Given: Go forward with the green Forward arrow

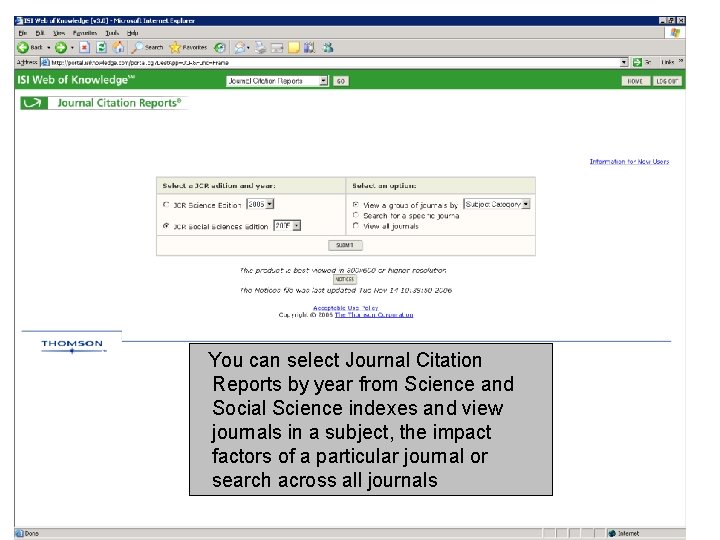Looking at the screenshot, I should pos(61,47).
